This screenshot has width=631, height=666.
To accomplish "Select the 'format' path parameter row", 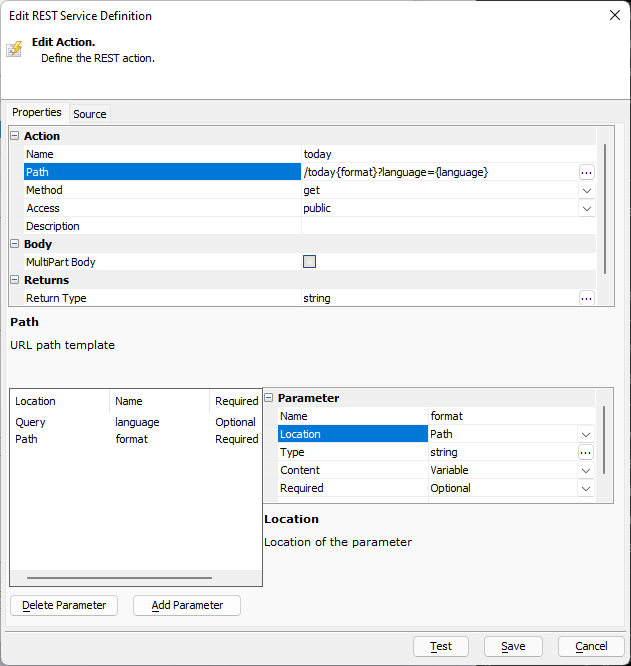I will tap(136, 439).
